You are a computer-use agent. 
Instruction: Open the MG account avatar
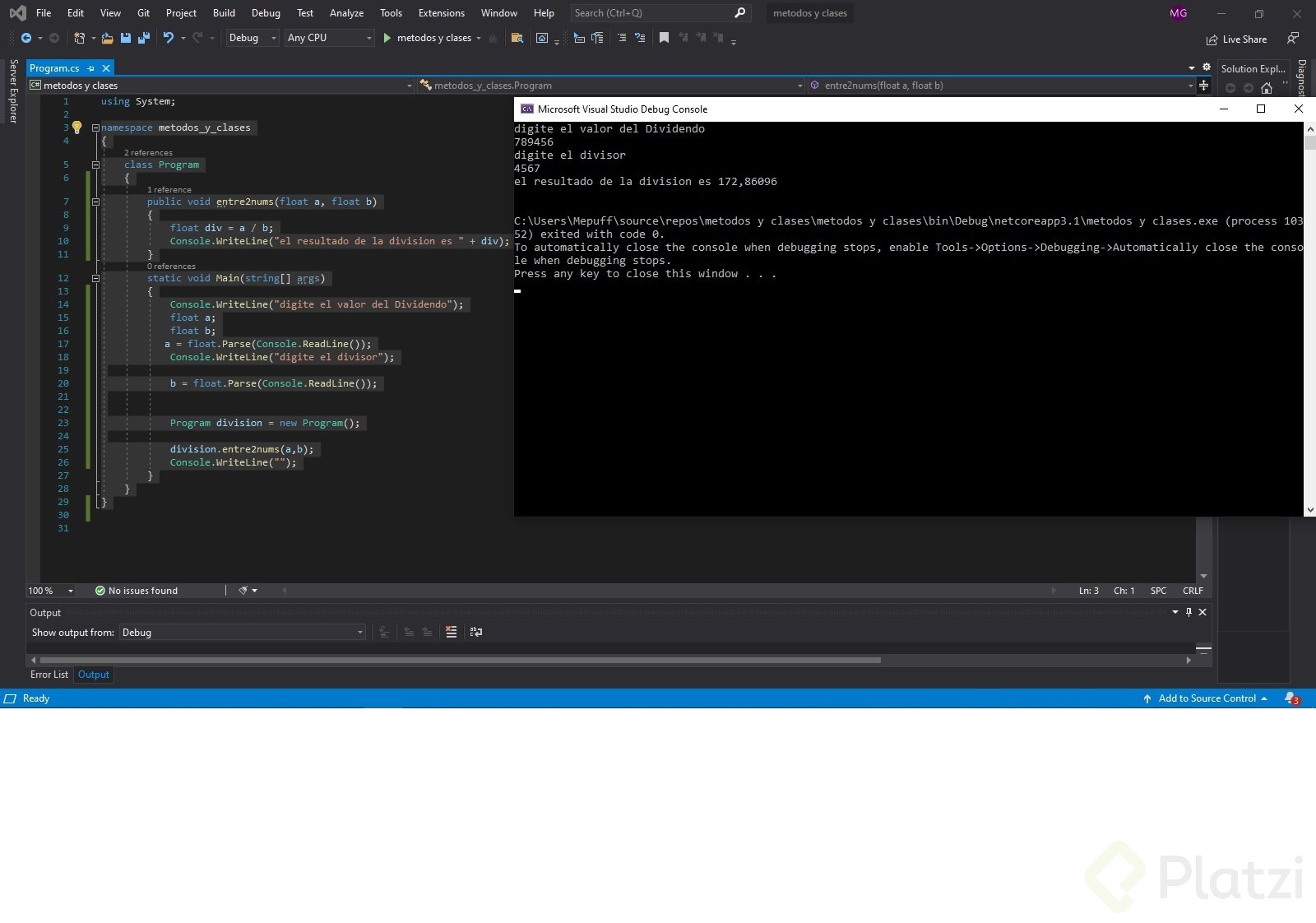1179,13
